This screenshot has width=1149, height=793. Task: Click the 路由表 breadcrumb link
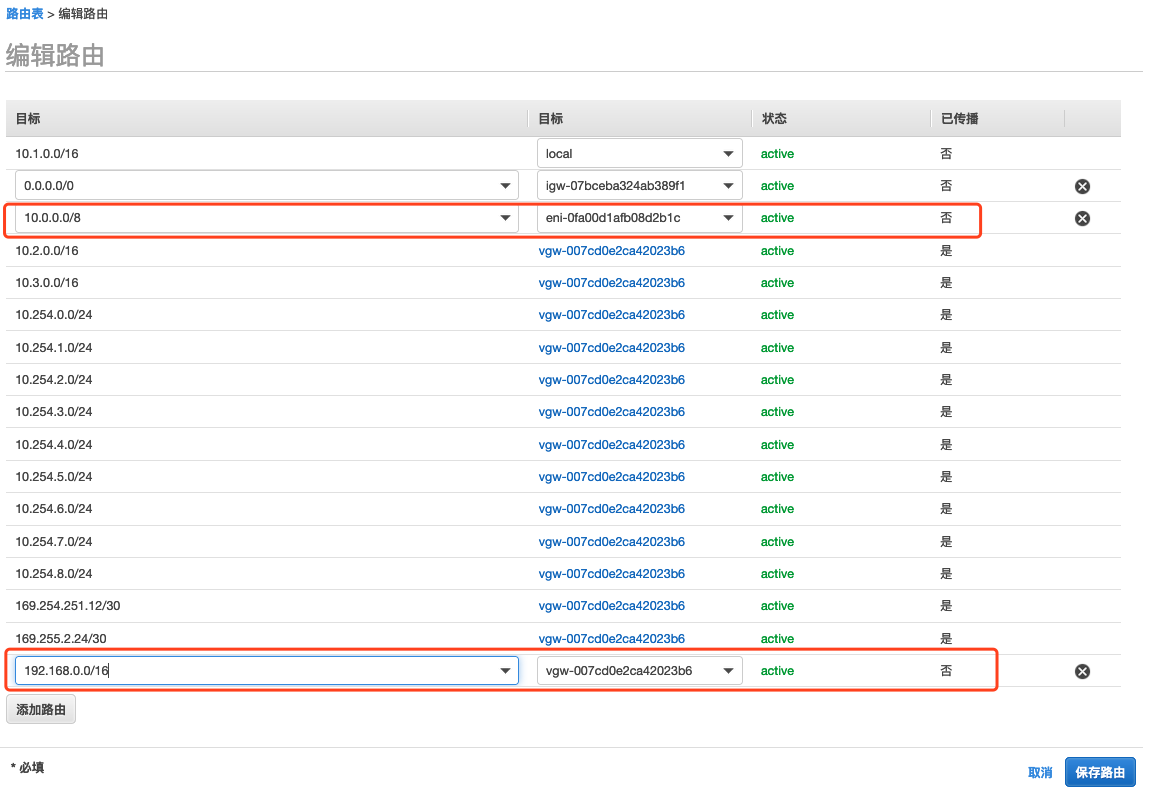[x=24, y=14]
